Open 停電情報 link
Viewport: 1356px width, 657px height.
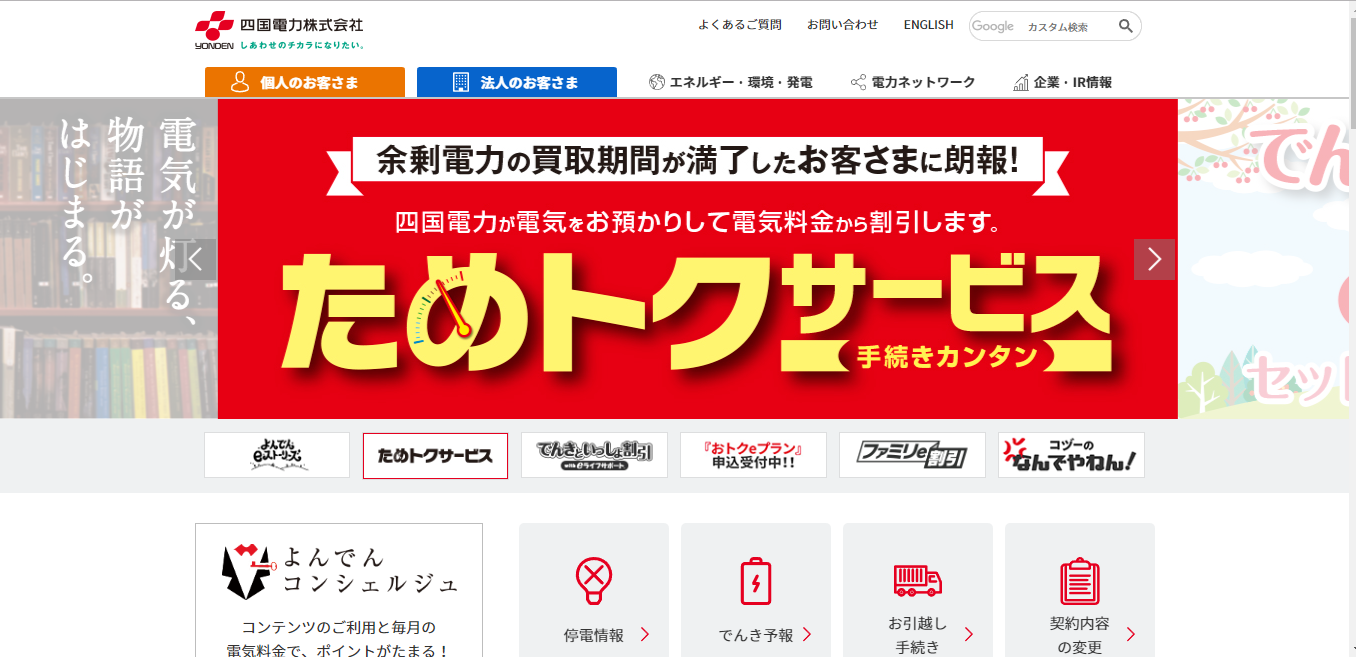click(x=594, y=635)
